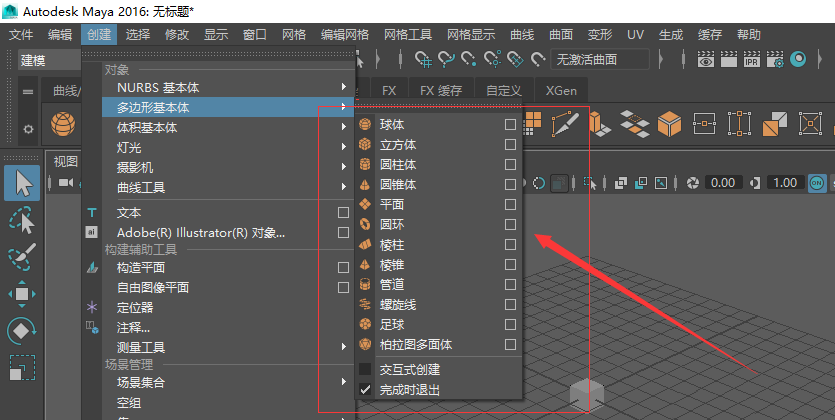The image size is (835, 420).
Task: Click the orange cube shelf icon
Action: coord(669,125)
